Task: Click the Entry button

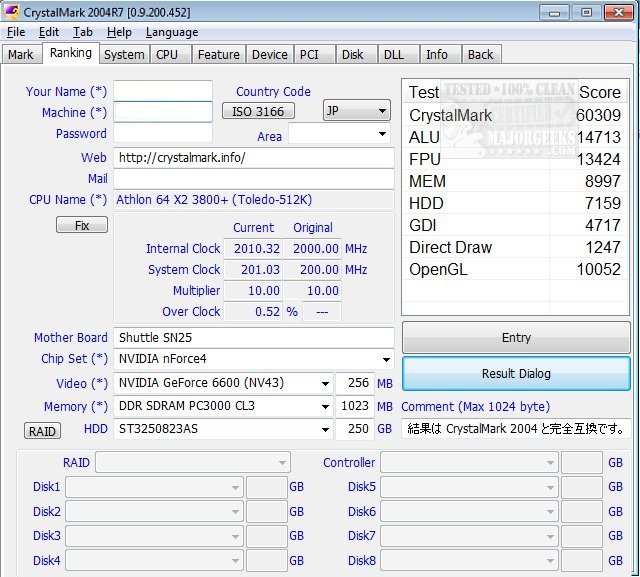Action: coord(516,337)
